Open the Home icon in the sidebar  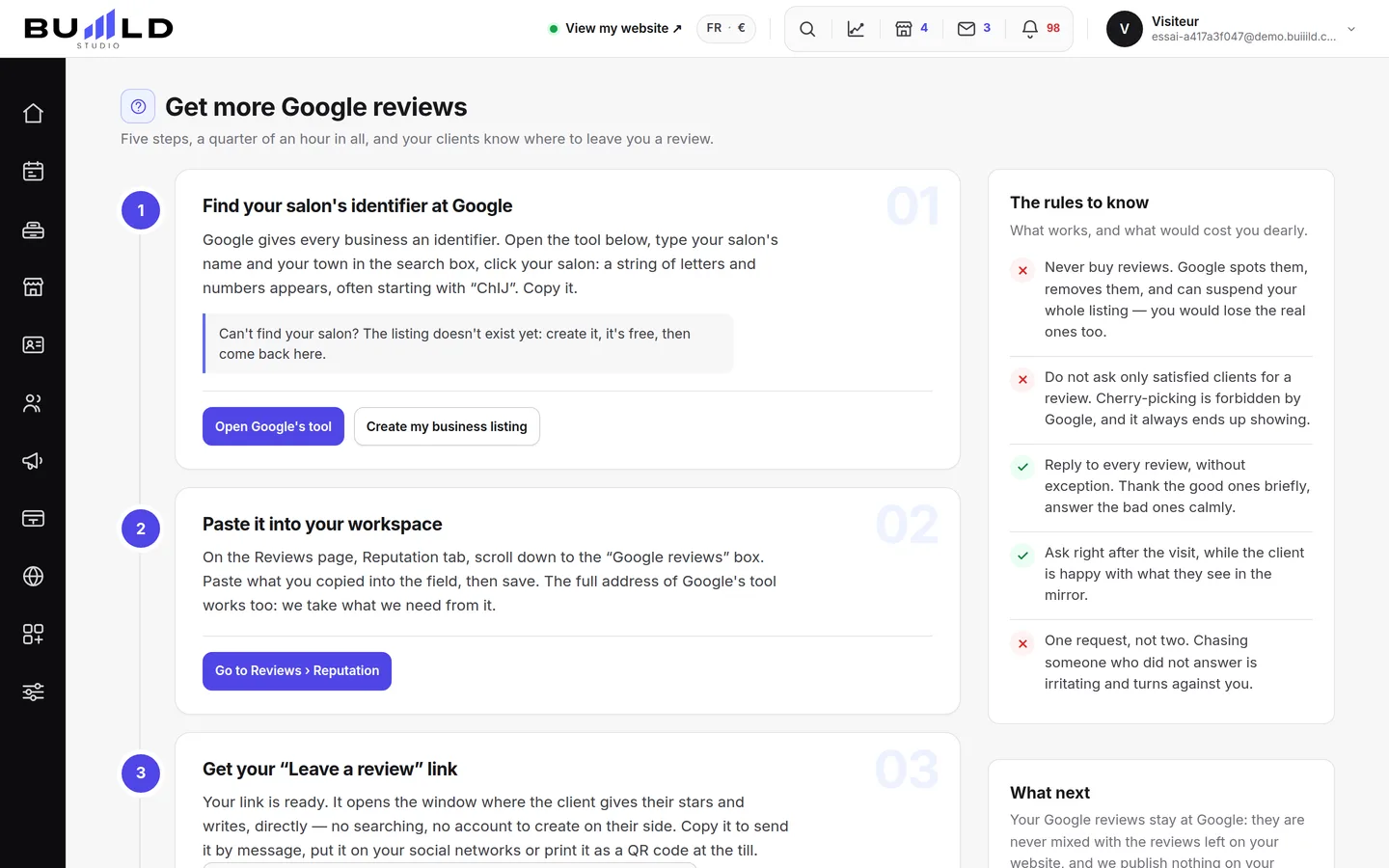[x=33, y=114]
